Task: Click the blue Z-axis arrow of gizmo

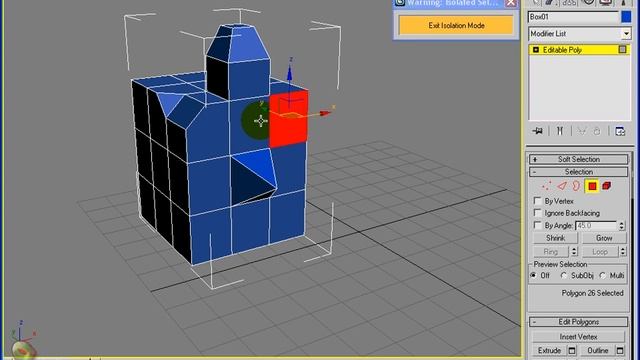Action: coord(289,74)
